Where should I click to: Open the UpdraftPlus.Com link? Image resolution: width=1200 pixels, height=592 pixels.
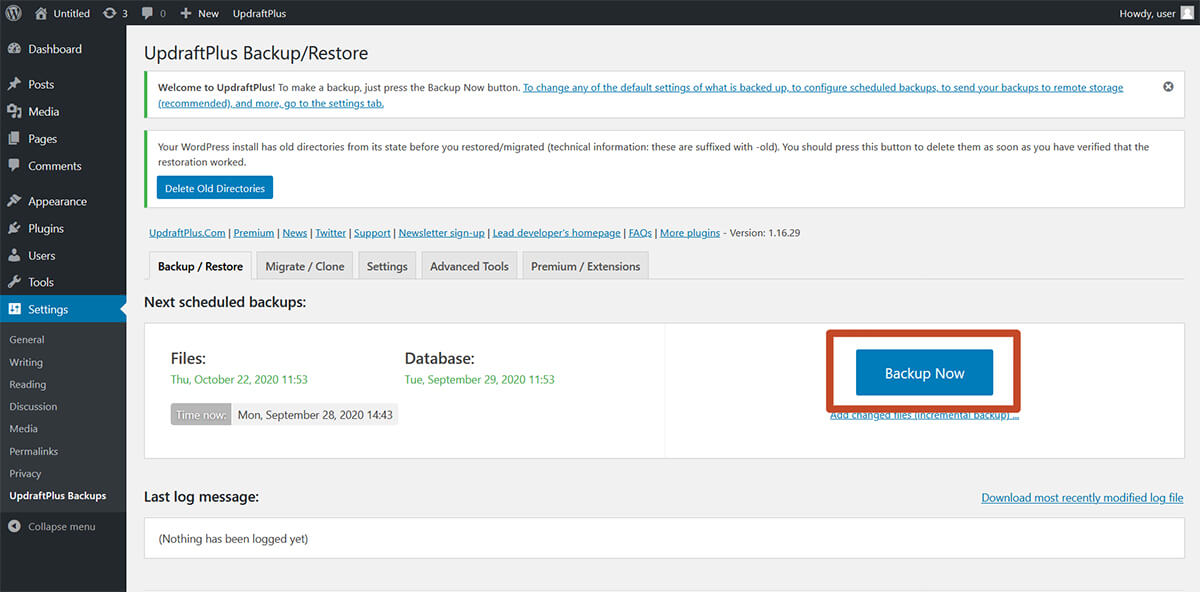(x=187, y=233)
